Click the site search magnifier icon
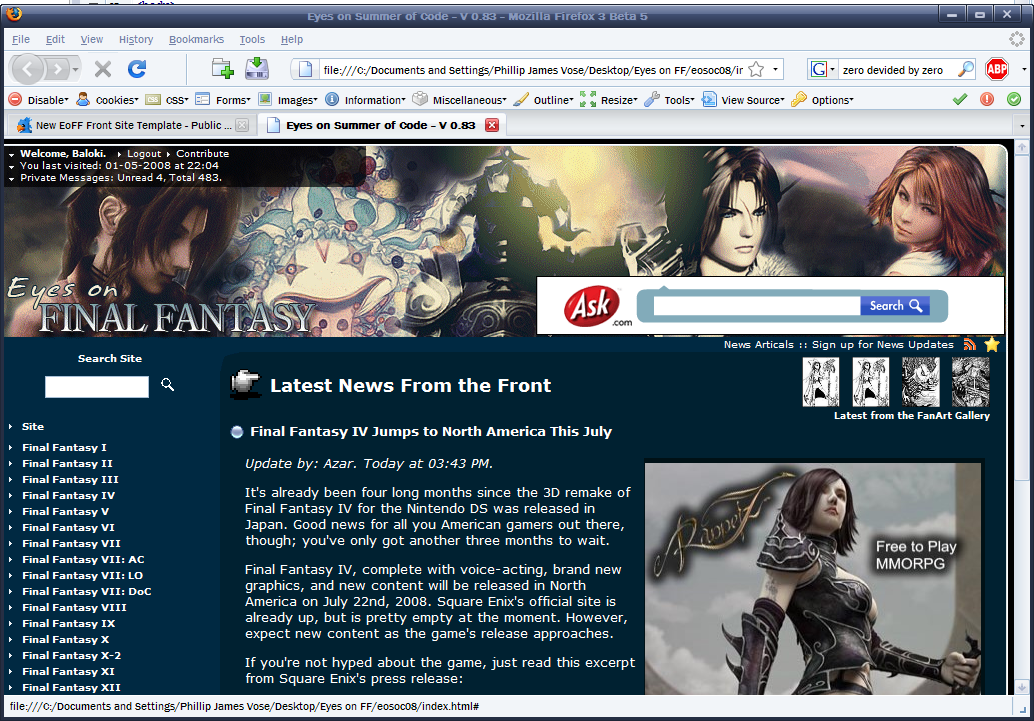1034x721 pixels. (x=167, y=385)
